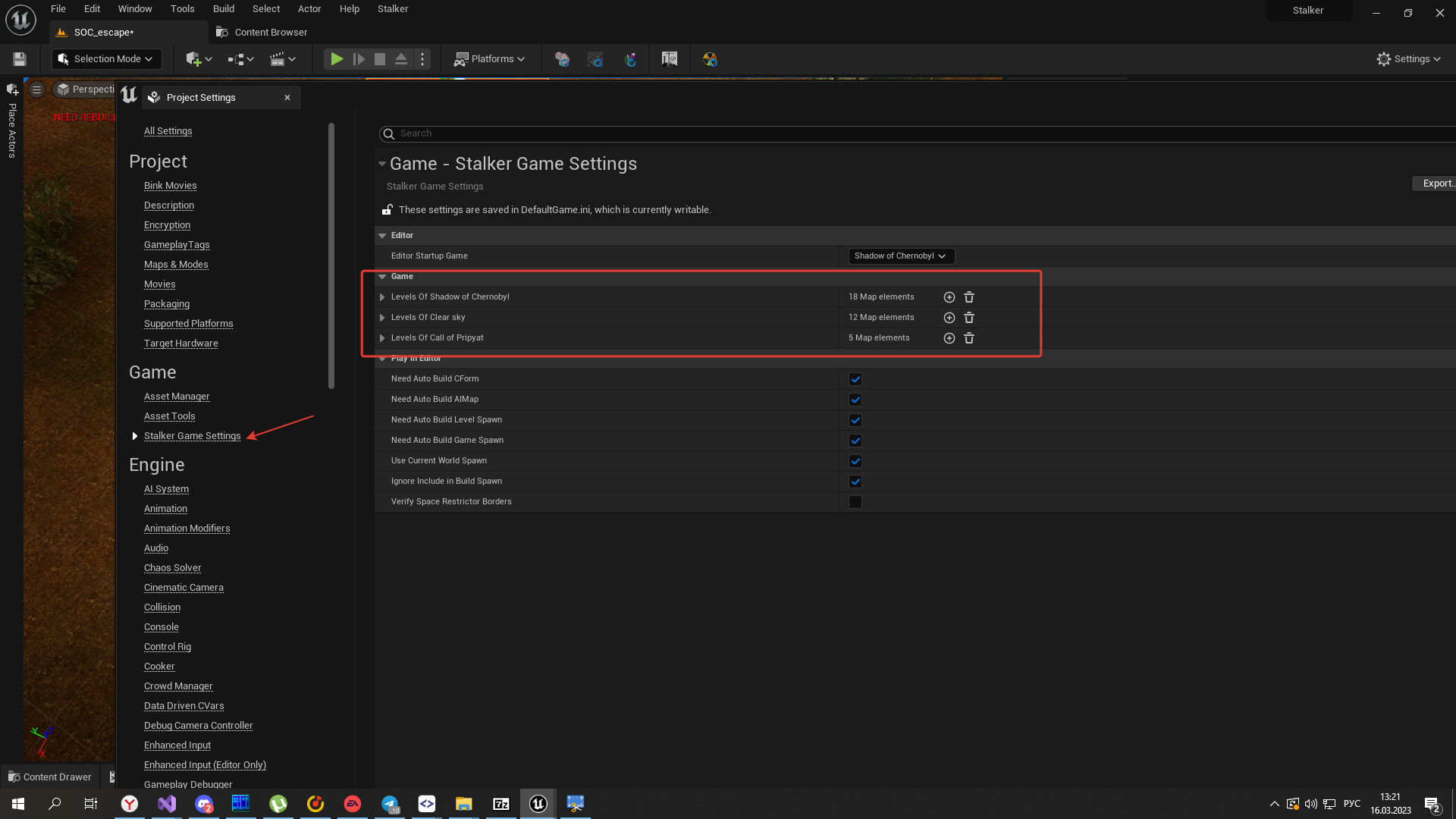
Task: Open the Cinematics clapperboard dropdown
Action: (x=283, y=59)
